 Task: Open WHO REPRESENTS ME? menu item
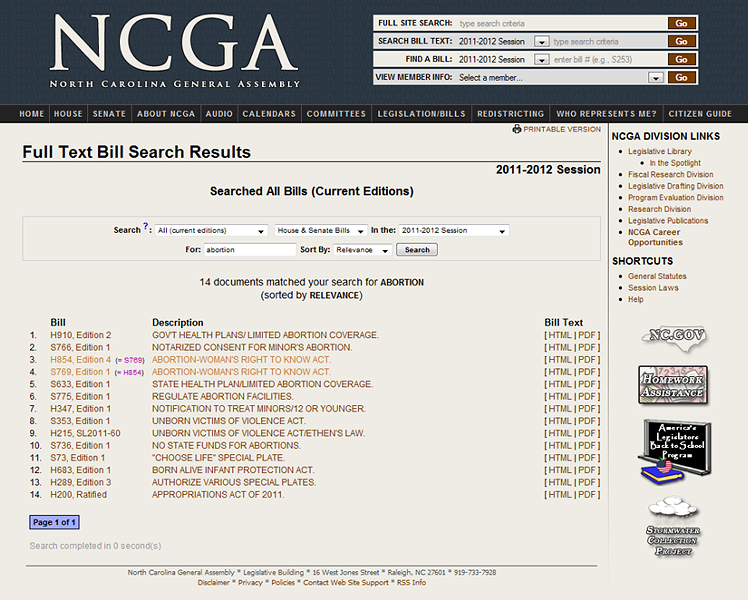pos(606,114)
